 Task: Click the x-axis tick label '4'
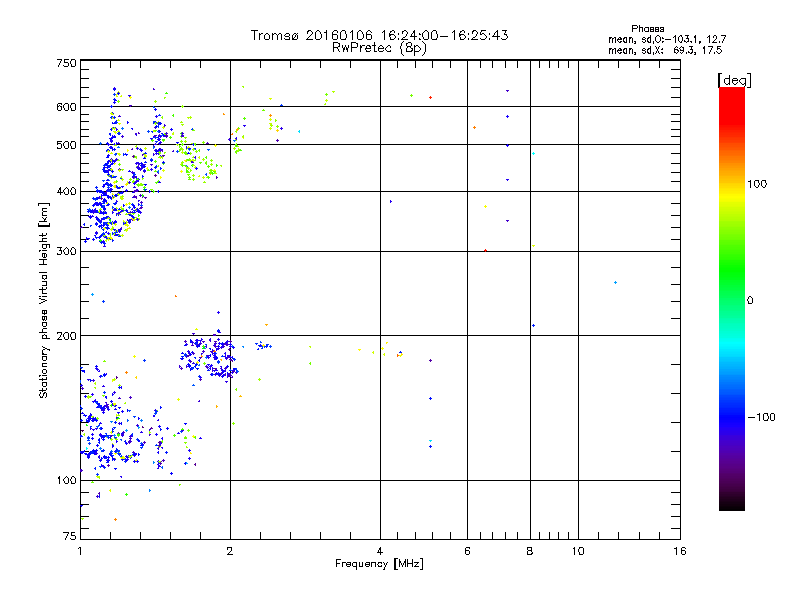(x=380, y=551)
